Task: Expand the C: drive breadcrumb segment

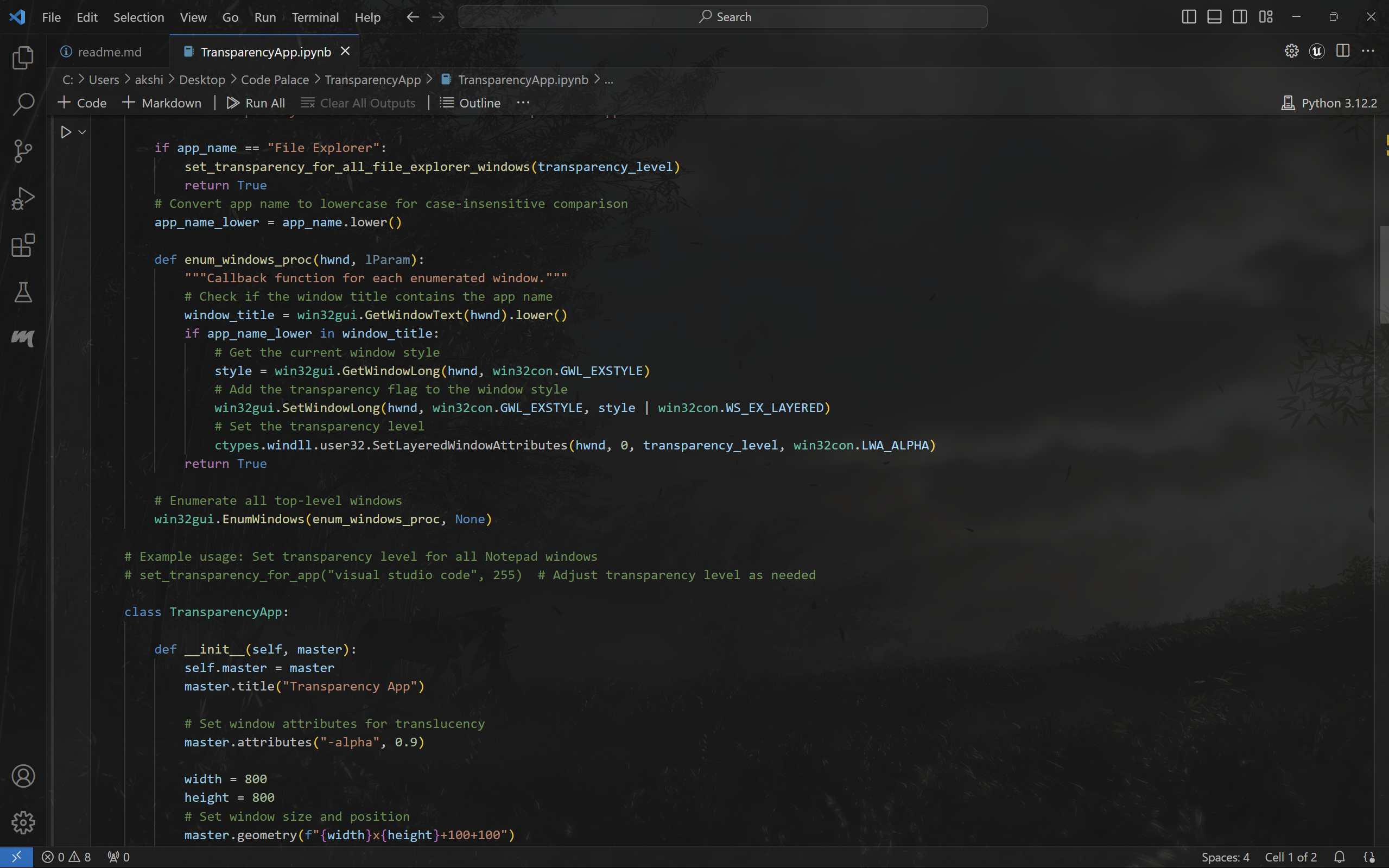Action: click(x=68, y=80)
